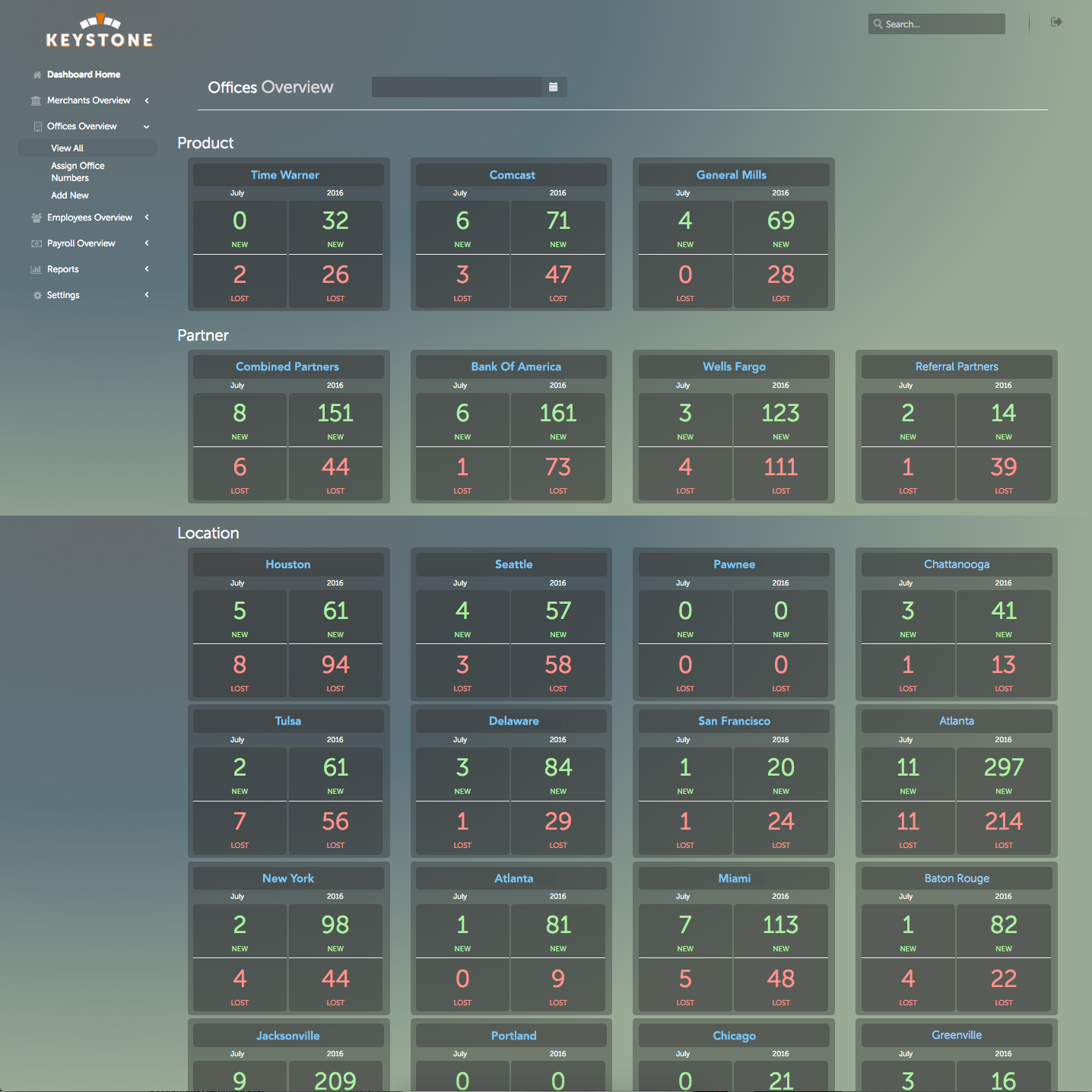Click the search magnifier icon

click(x=878, y=24)
